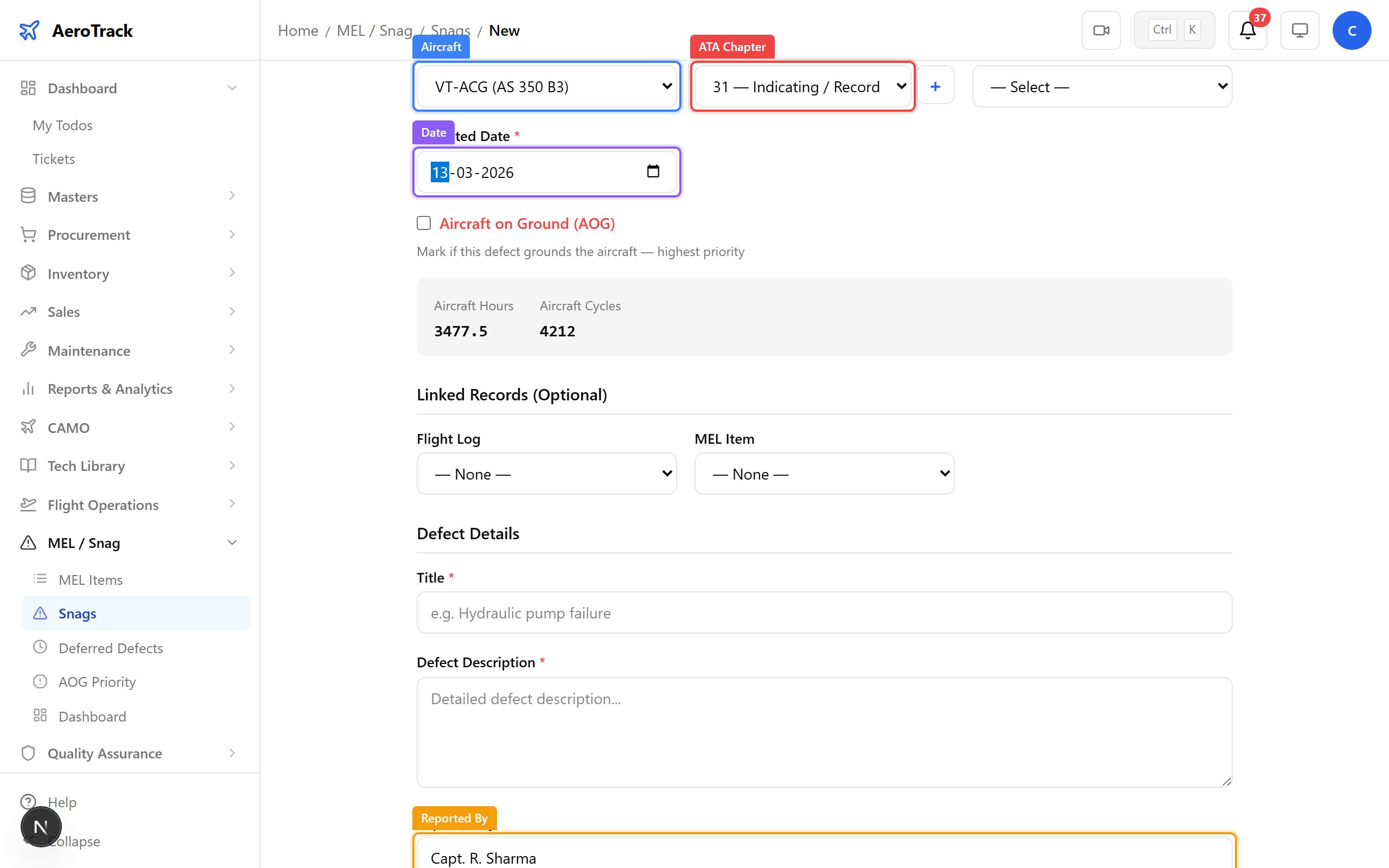The width and height of the screenshot is (1389, 868).
Task: Open the date picker calendar icon
Action: click(x=653, y=171)
